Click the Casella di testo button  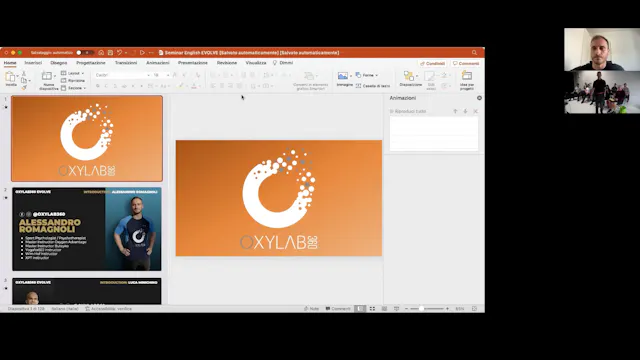pos(373,86)
